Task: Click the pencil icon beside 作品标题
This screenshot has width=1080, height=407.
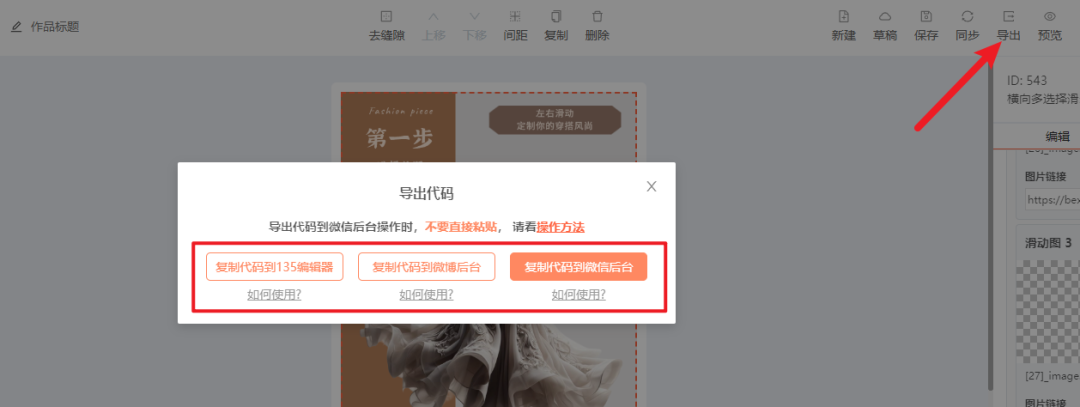Action: point(17,28)
